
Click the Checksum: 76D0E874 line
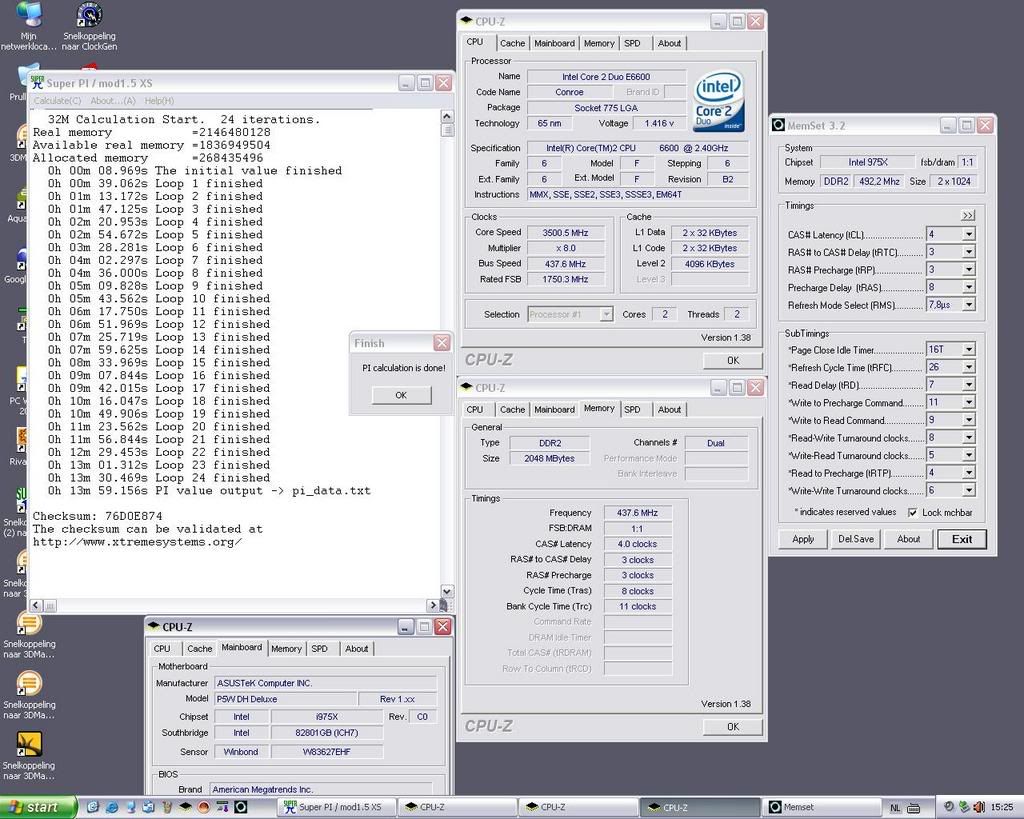click(x=97, y=516)
